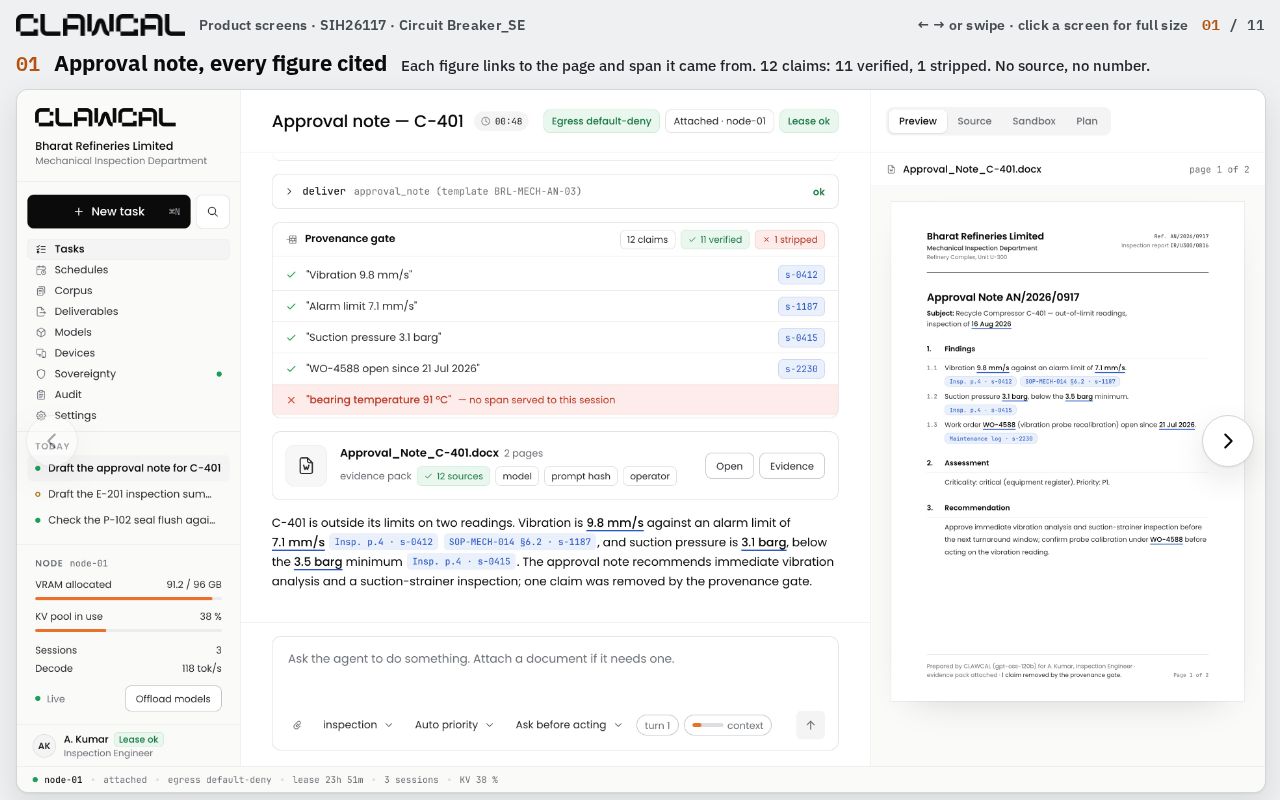Select Tasks in the sidebar
This screenshot has width=1280, height=800.
coord(128,249)
